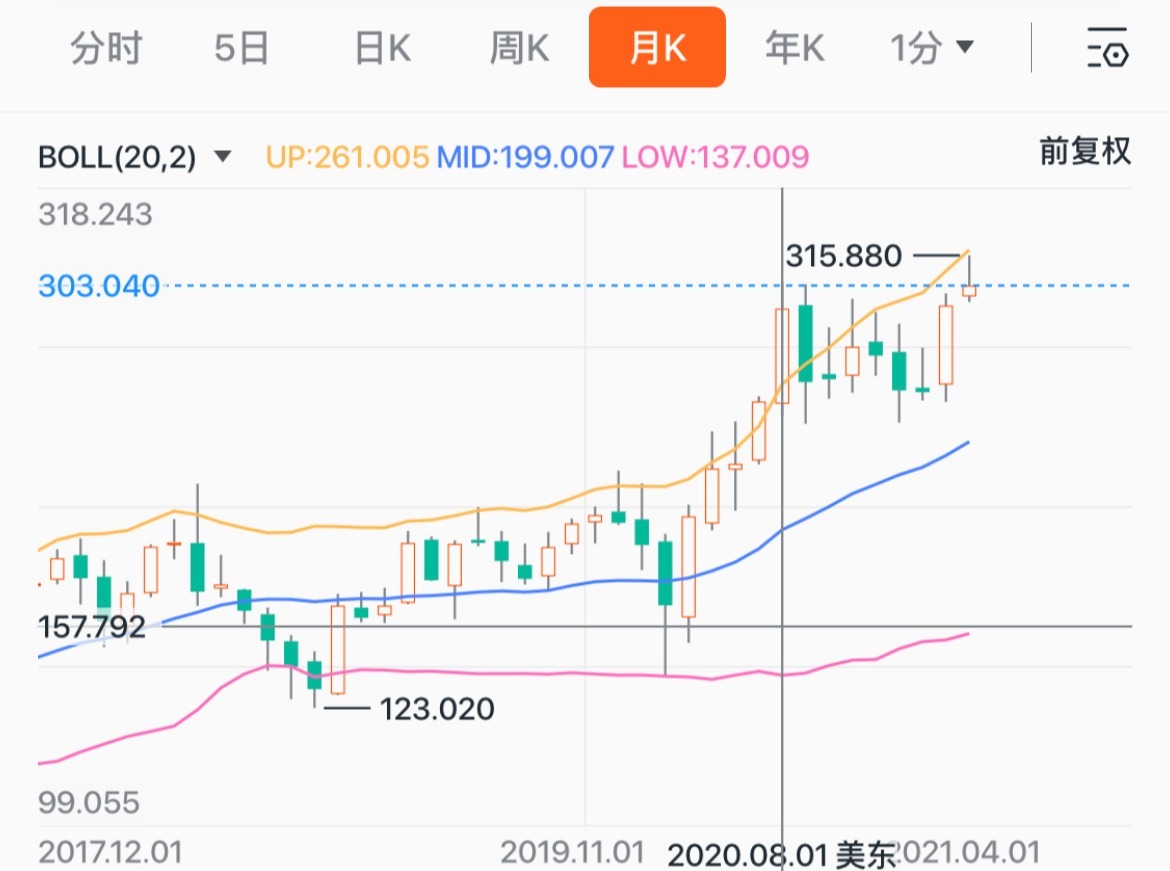Screen dimensions: 1170x871
Task: Click the 303.040 current price label
Action: point(99,287)
